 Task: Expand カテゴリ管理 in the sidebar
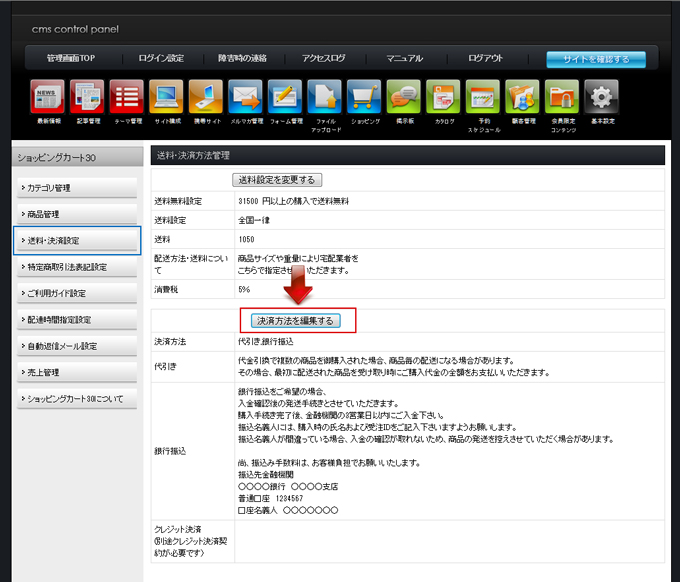[x=77, y=188]
